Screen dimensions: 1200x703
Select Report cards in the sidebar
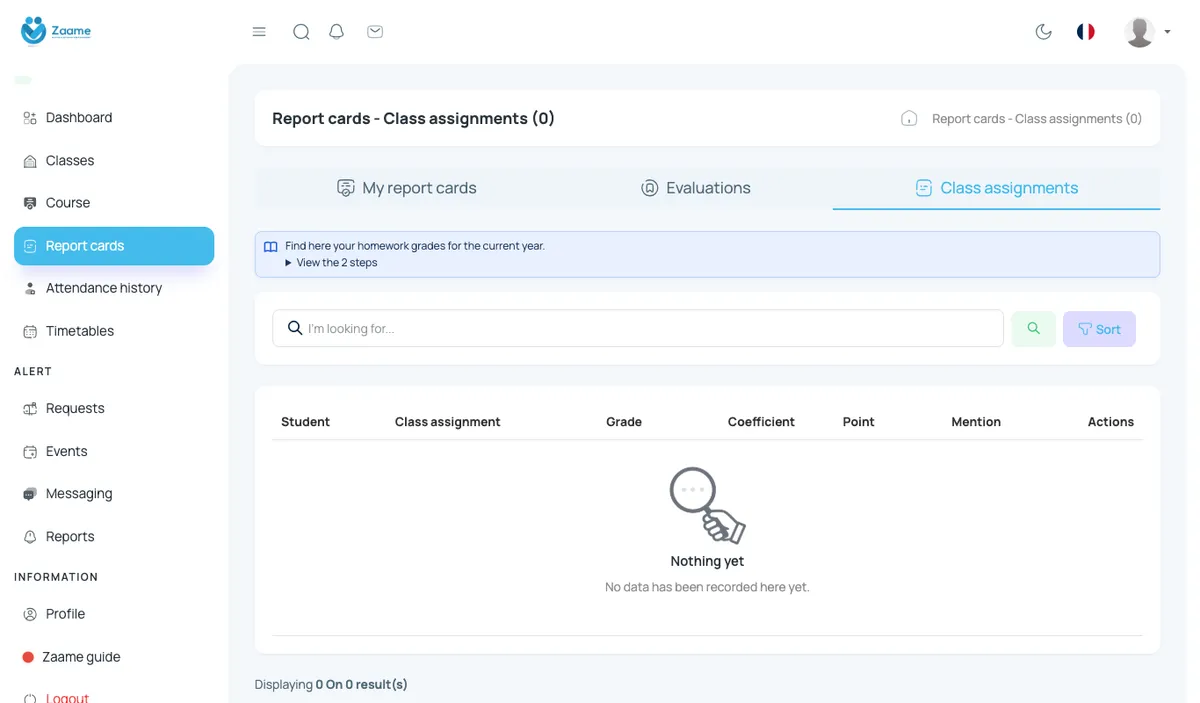click(x=114, y=246)
